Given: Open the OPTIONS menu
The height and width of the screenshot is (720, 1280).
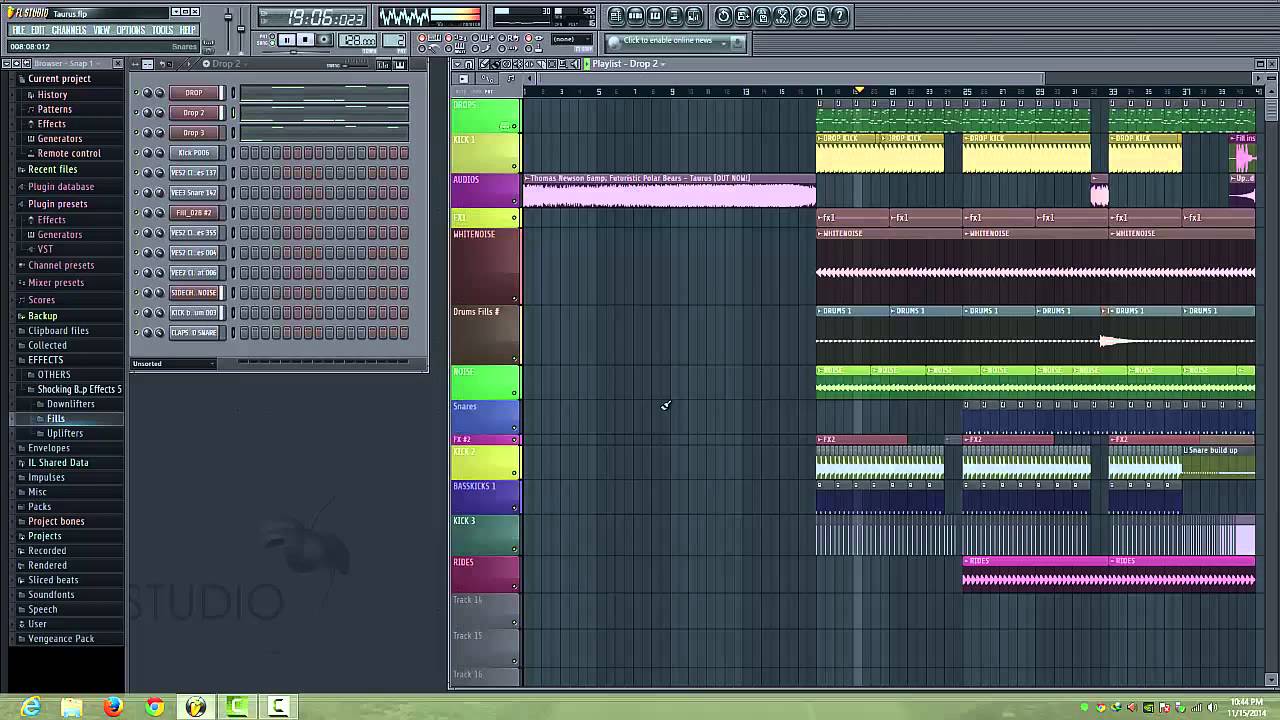Looking at the screenshot, I should pos(130,30).
